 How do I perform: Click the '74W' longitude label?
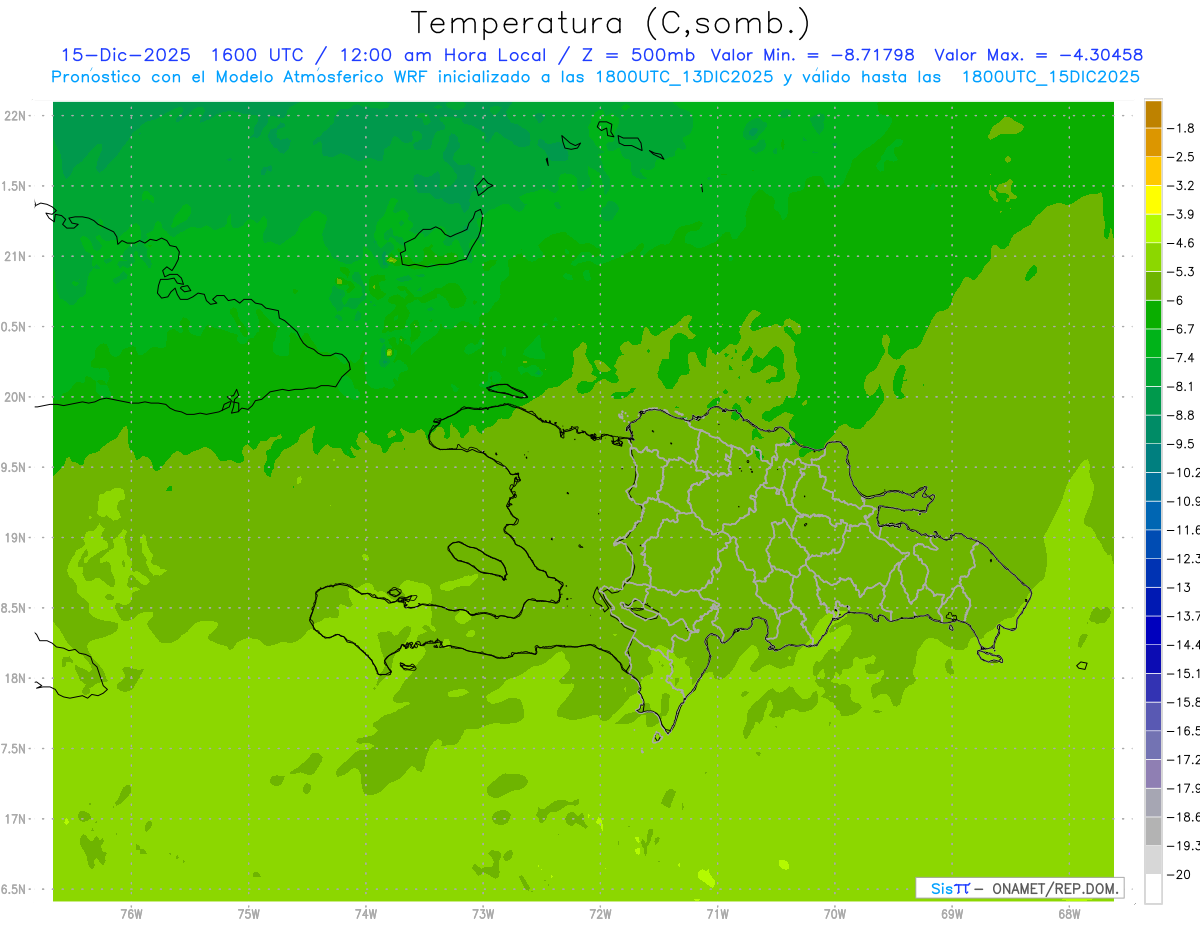(x=366, y=914)
